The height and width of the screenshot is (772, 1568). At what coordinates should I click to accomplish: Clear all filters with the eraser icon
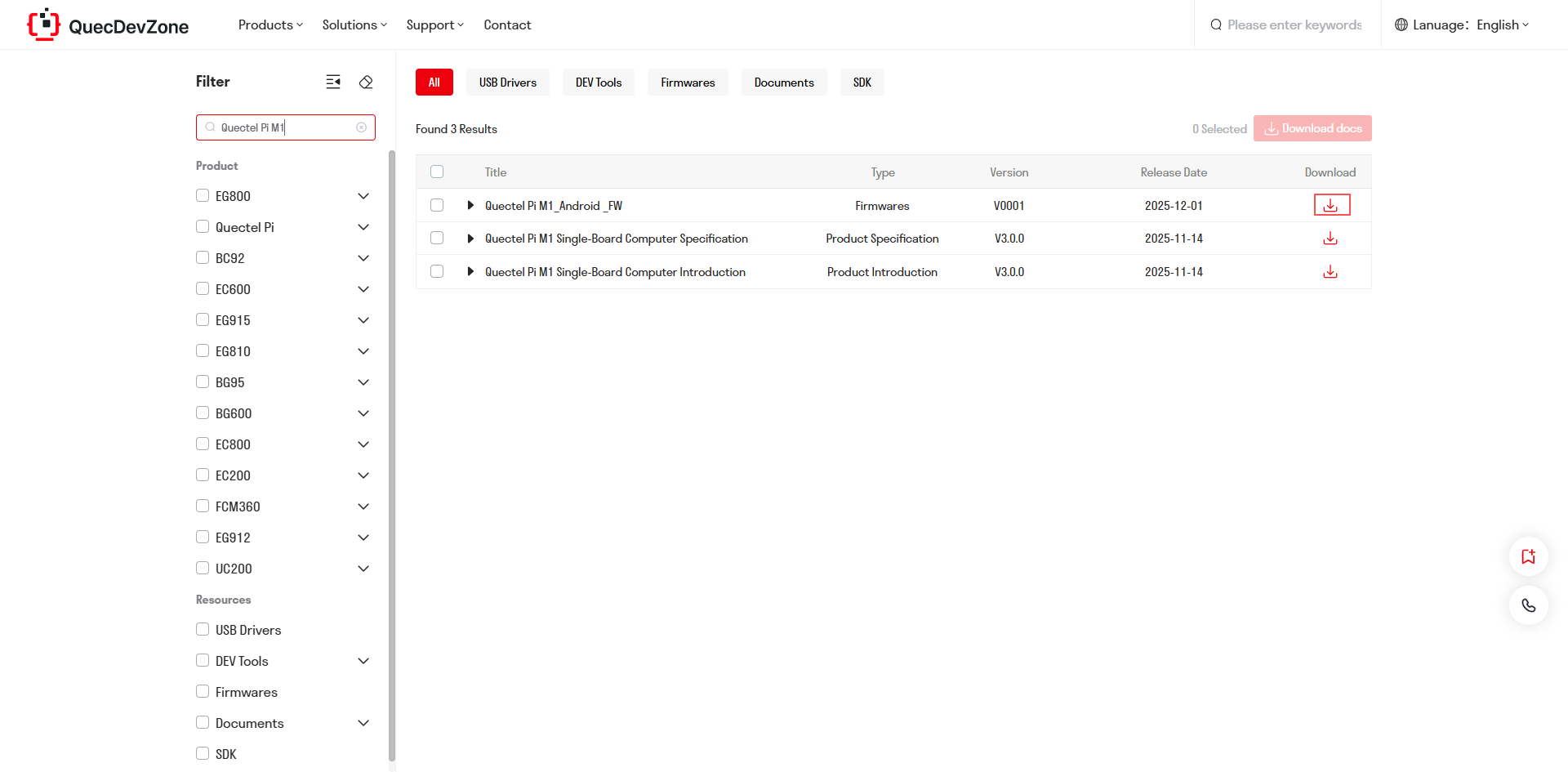pyautogui.click(x=366, y=82)
